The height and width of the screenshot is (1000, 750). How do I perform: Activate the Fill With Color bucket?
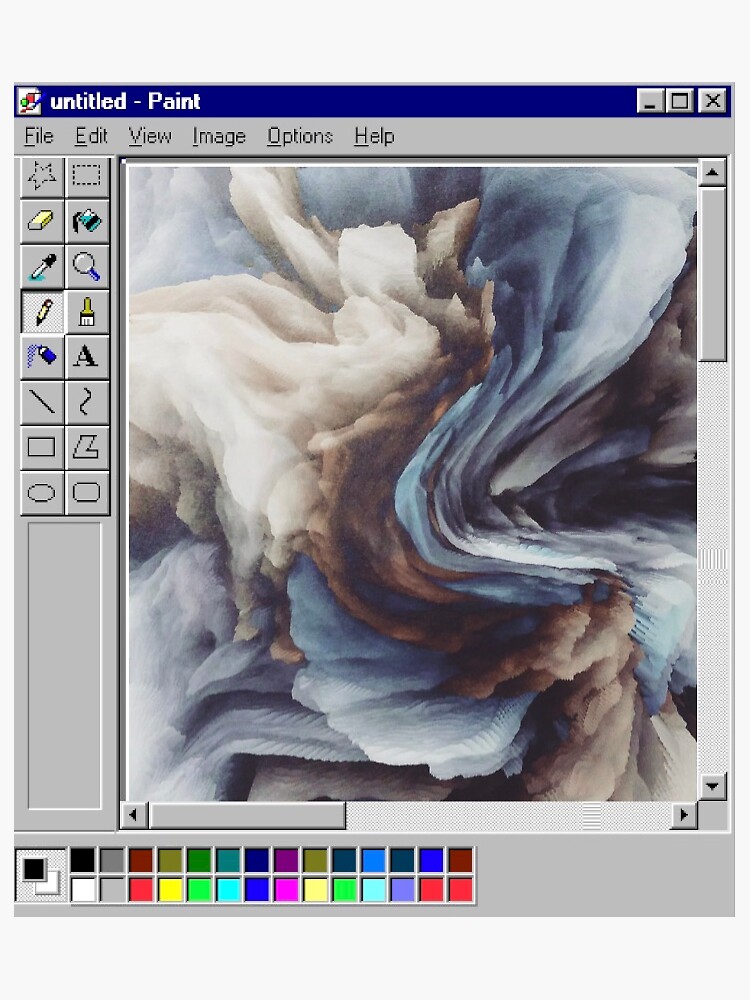(87, 222)
